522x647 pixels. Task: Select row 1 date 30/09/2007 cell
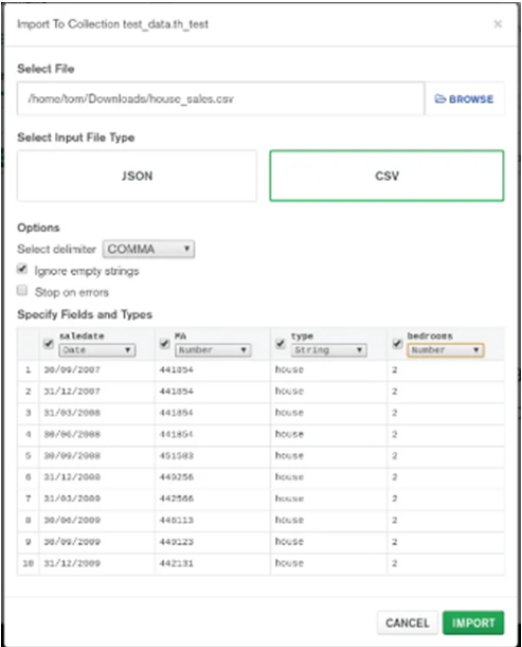pyautogui.click(x=97, y=370)
